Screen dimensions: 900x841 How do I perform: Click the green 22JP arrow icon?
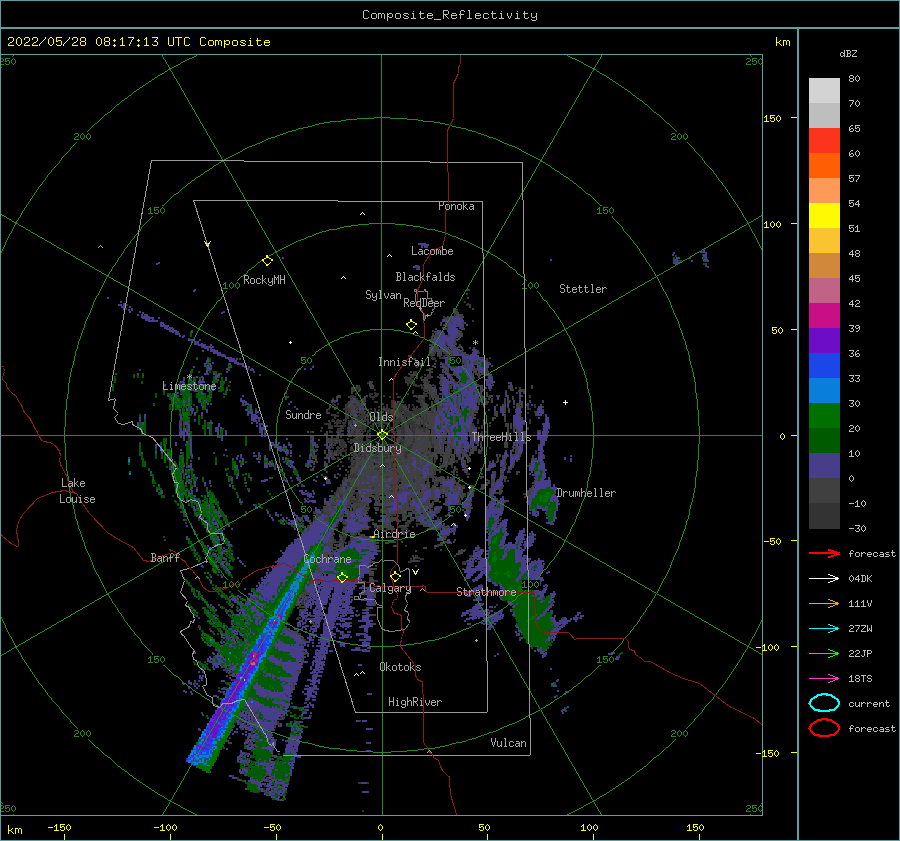coord(824,653)
